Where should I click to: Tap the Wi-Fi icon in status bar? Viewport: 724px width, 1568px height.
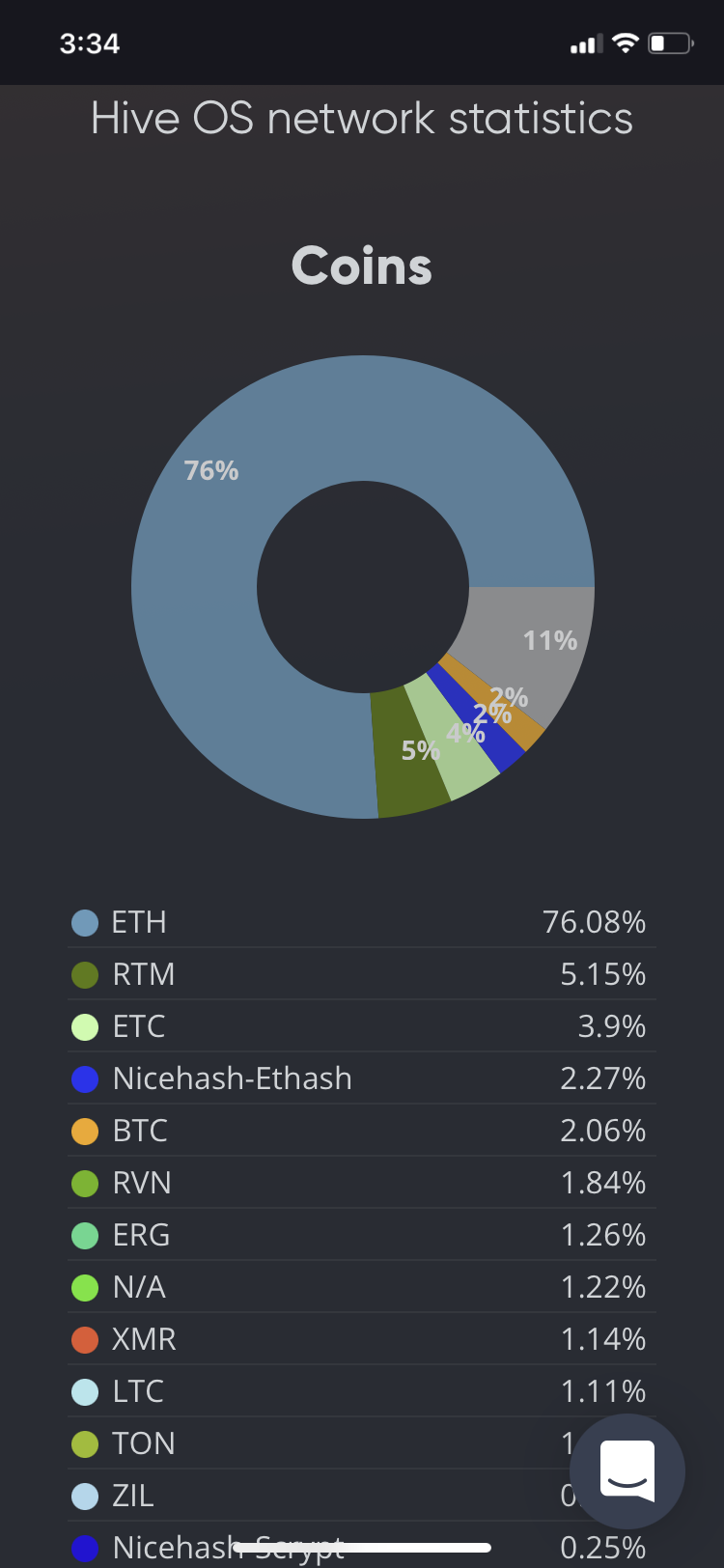tap(626, 43)
